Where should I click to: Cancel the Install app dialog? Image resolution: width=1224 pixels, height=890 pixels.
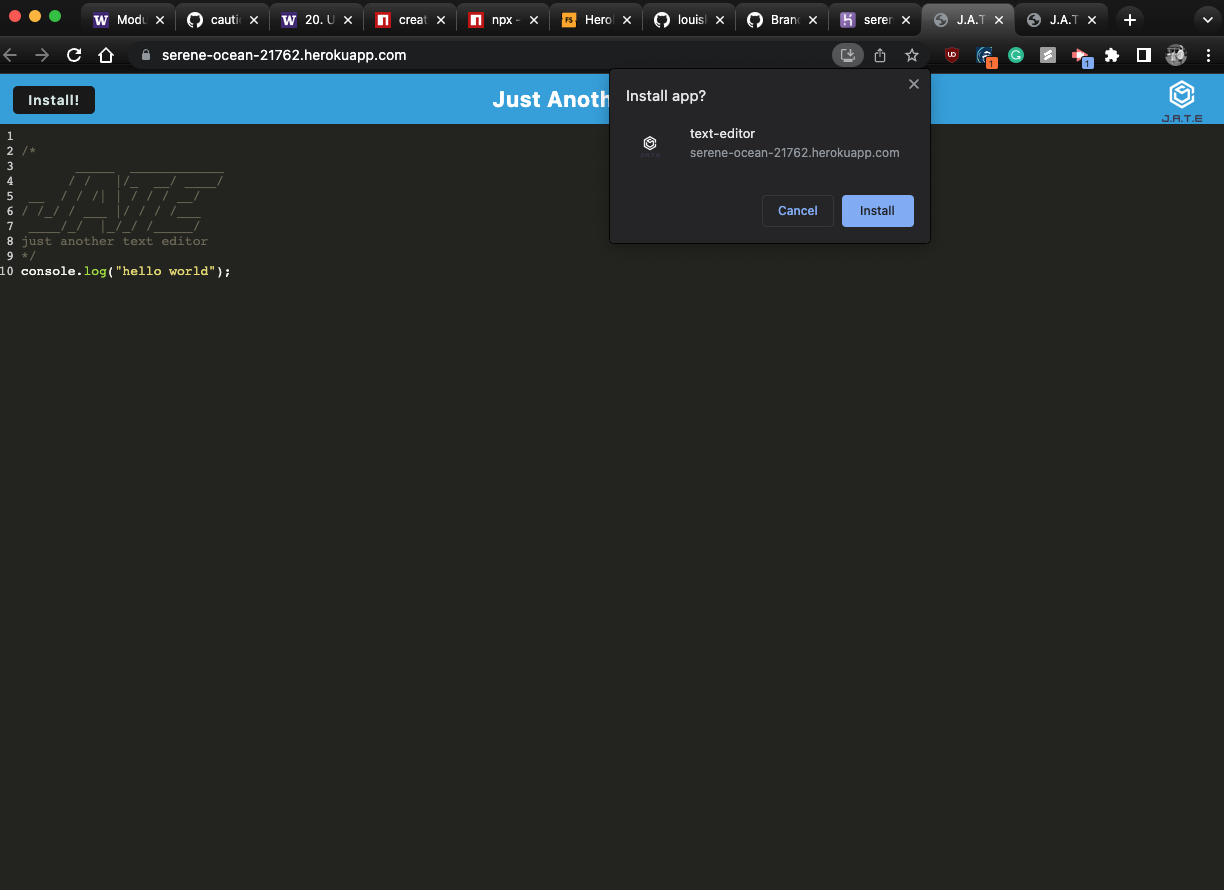[797, 210]
